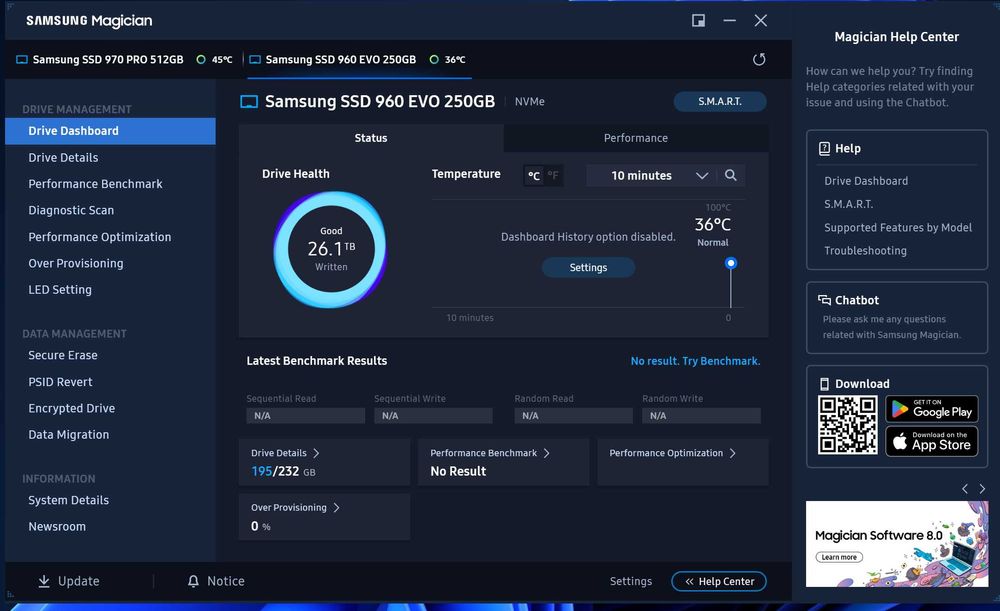Click the Sequential Read N/A field
Image resolution: width=1000 pixels, height=611 pixels.
[305, 416]
